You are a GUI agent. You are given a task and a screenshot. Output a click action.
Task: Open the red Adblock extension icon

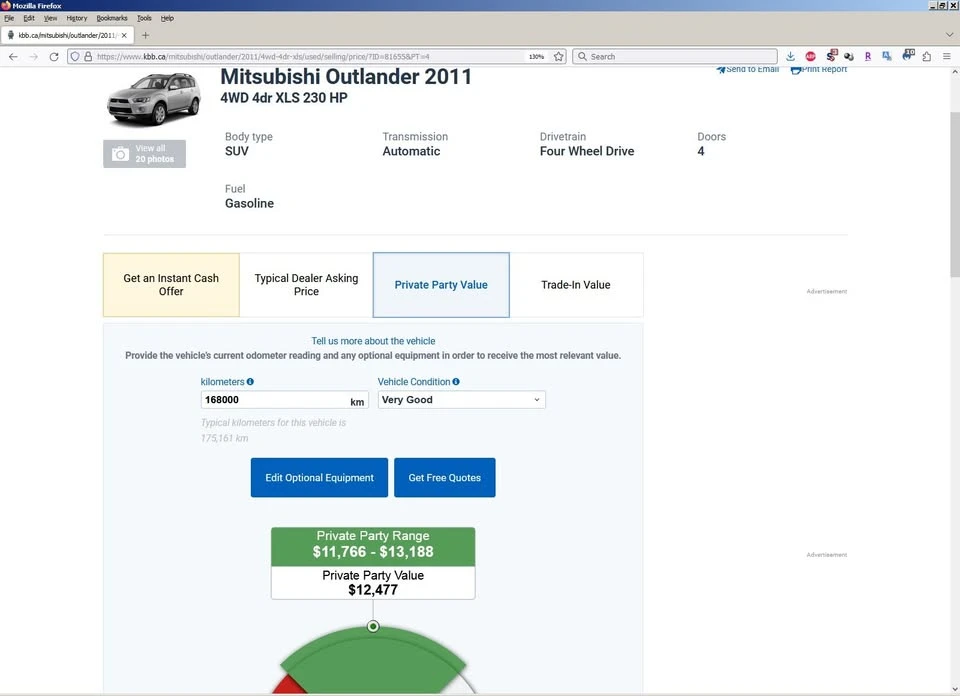(810, 56)
